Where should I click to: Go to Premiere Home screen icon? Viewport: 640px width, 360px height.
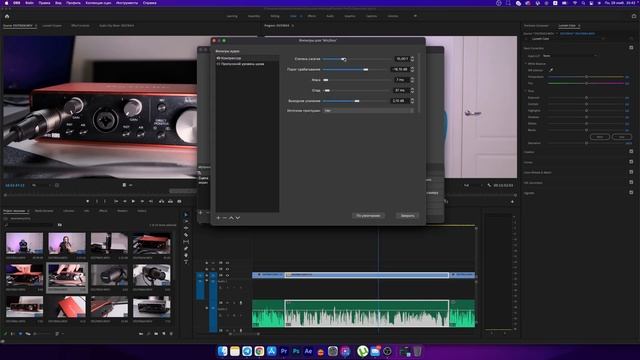pyautogui.click(x=7, y=16)
